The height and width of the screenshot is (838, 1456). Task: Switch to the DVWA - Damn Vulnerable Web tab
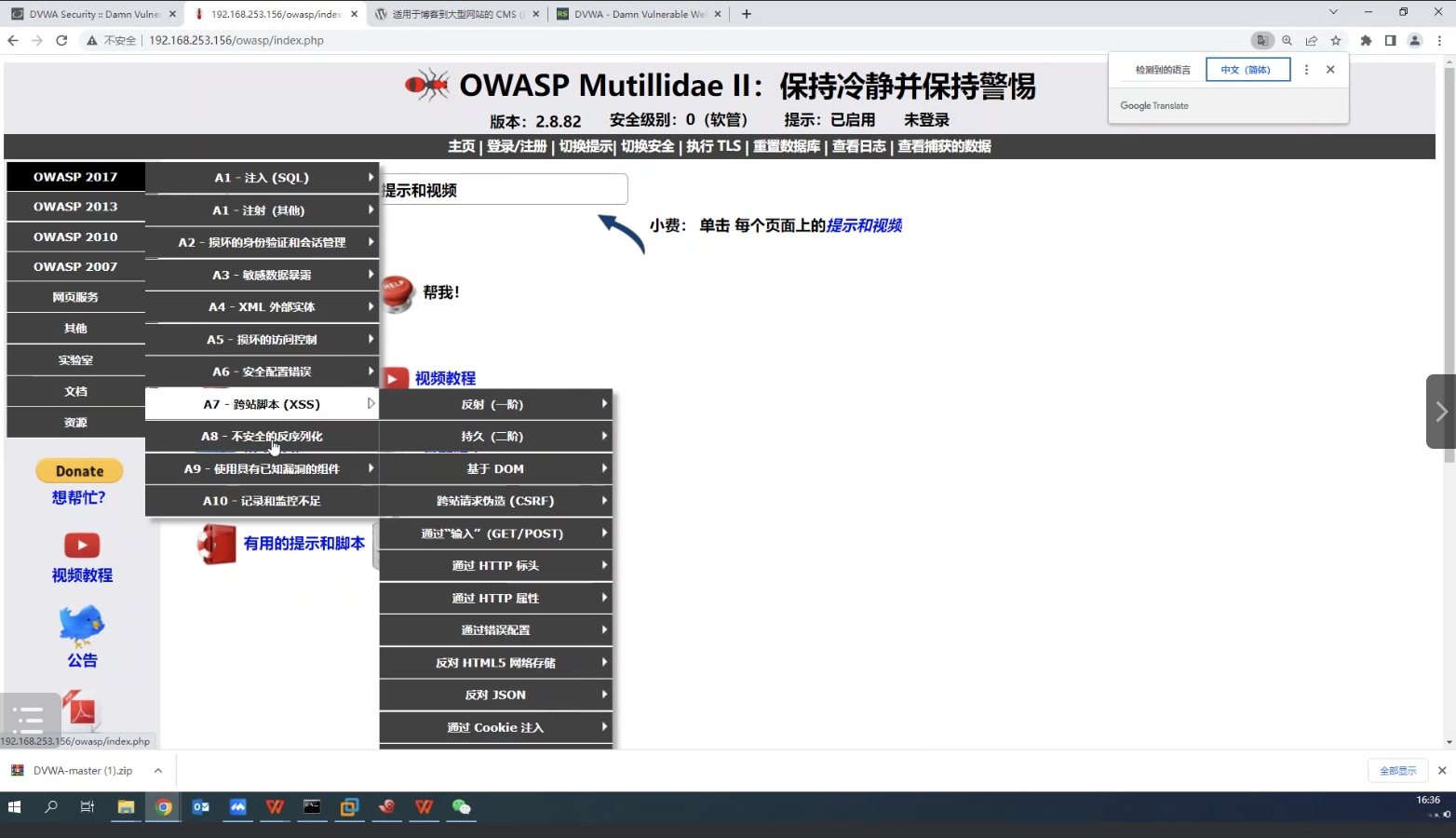point(638,14)
